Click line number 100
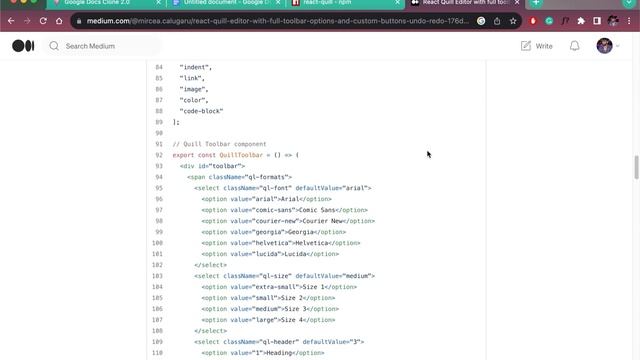 point(158,243)
